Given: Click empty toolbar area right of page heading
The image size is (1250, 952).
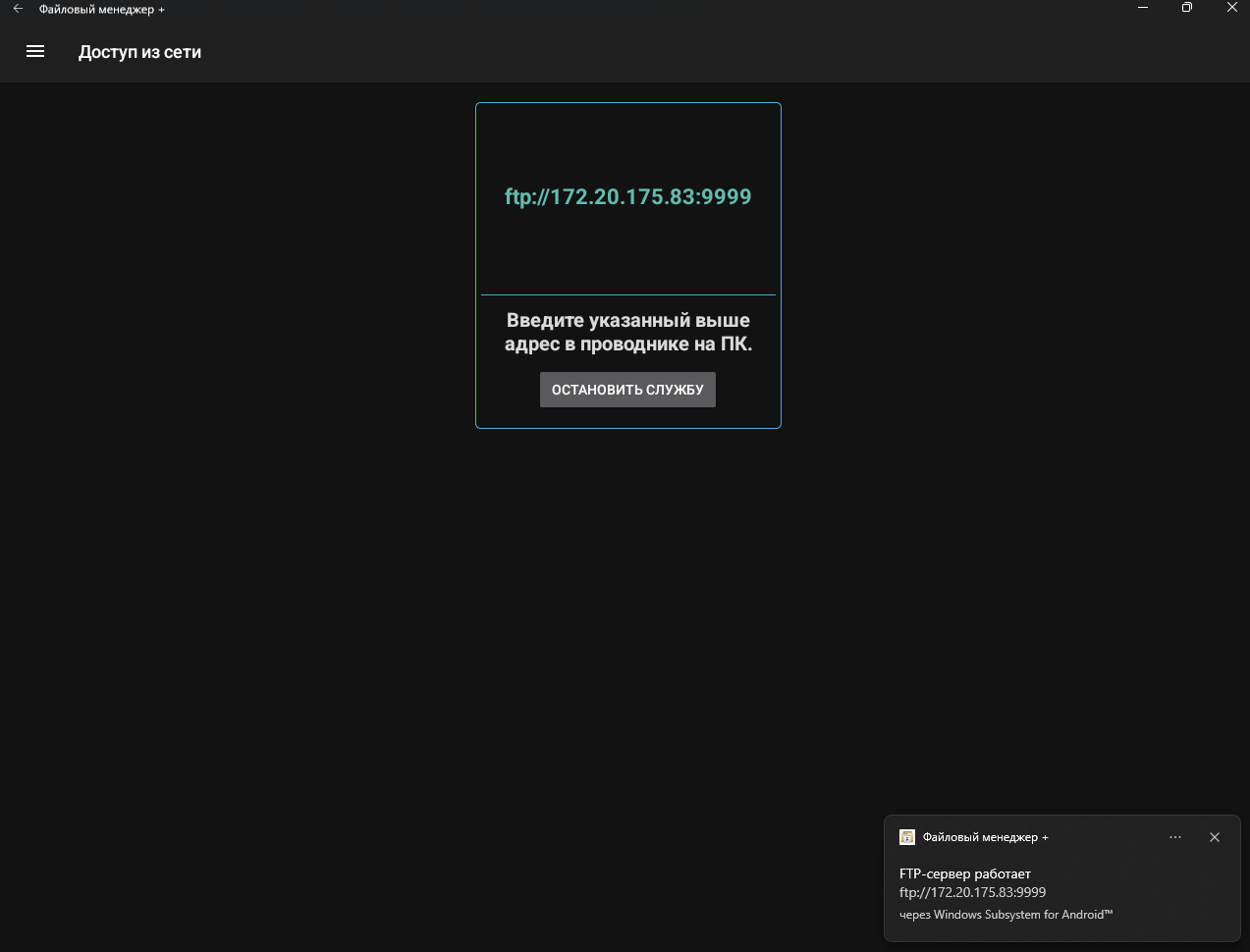Looking at the screenshot, I should [687, 52].
